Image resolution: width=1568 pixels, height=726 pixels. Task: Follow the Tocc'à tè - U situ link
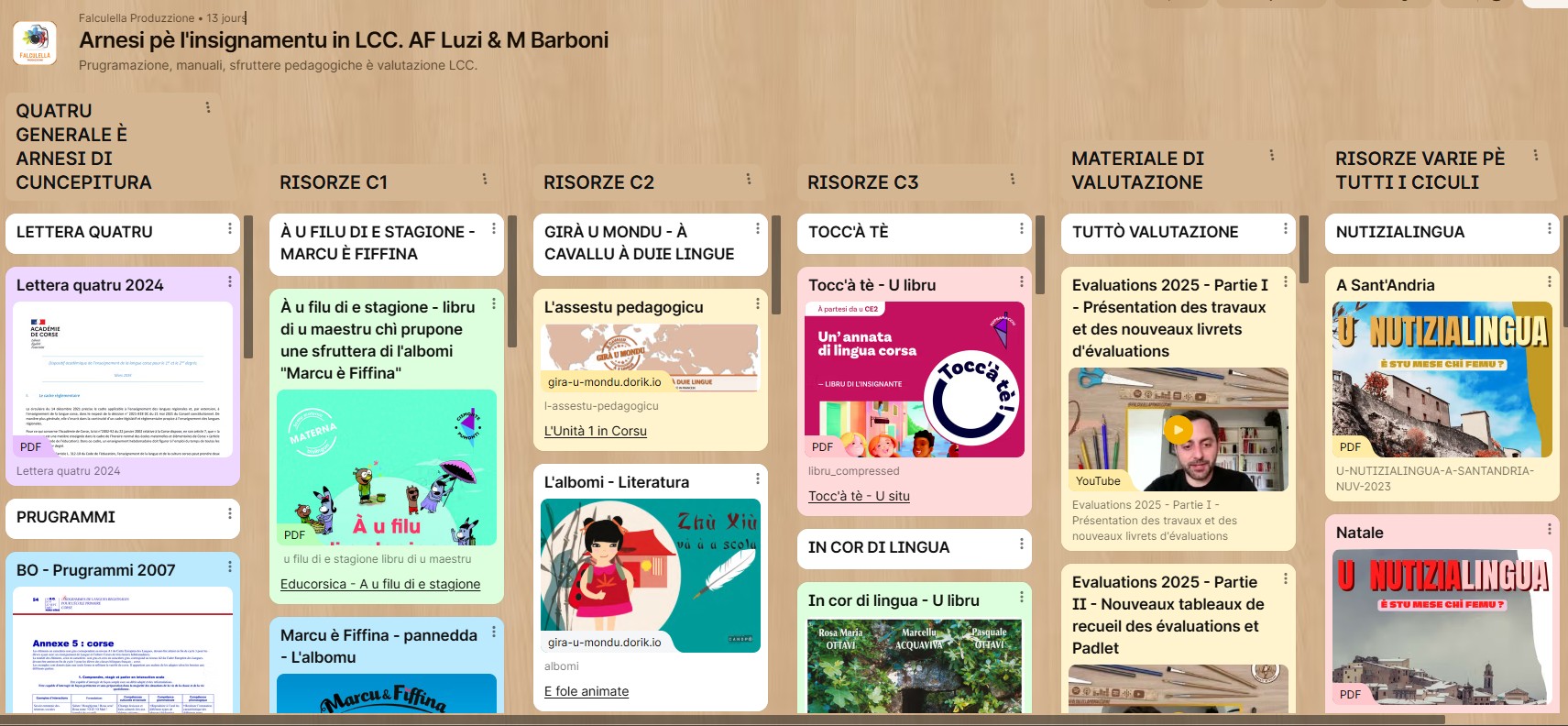click(x=859, y=496)
